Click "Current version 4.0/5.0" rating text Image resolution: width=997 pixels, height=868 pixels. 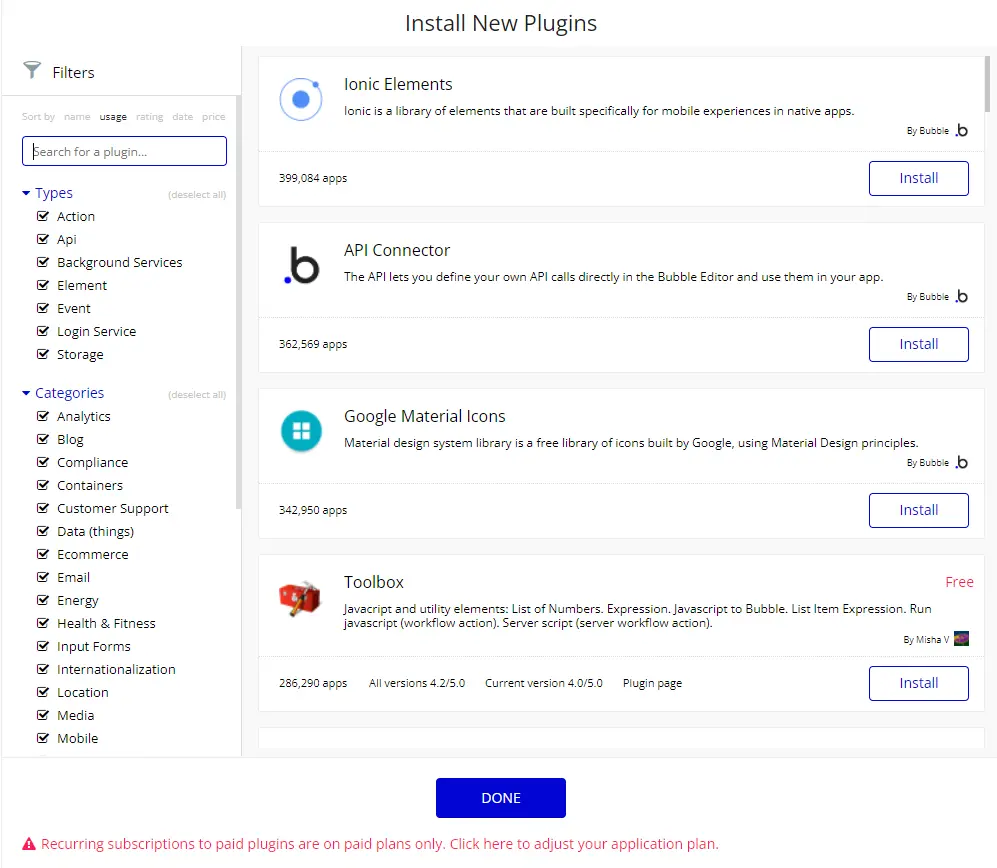(x=544, y=683)
